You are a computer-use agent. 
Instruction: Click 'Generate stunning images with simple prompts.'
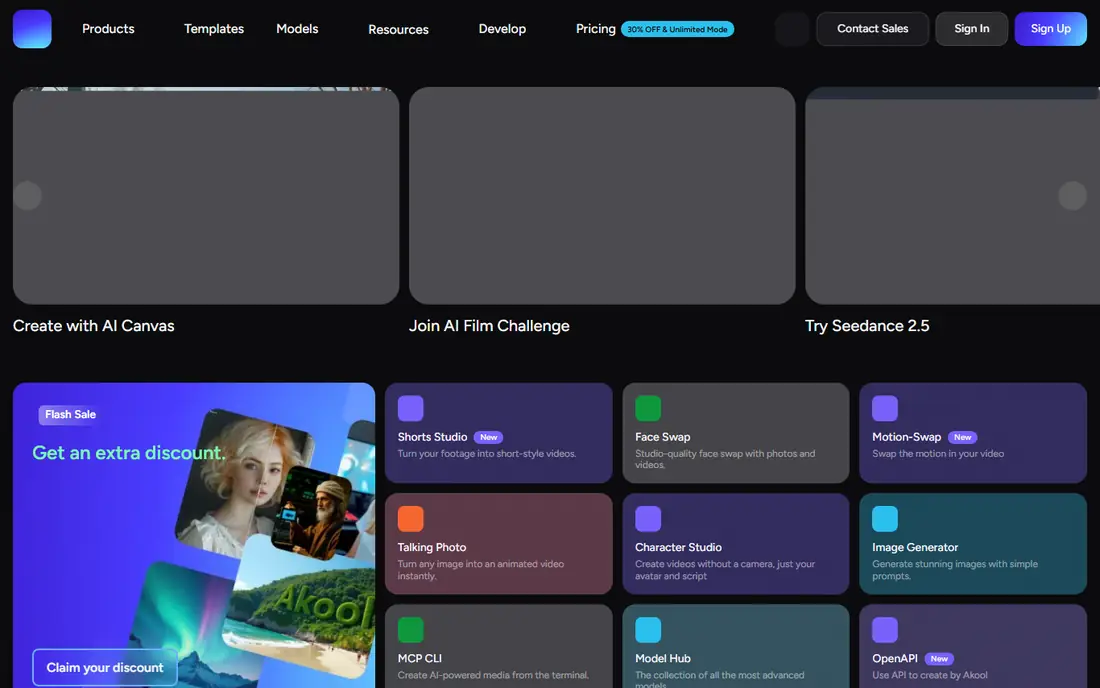tap(955, 570)
